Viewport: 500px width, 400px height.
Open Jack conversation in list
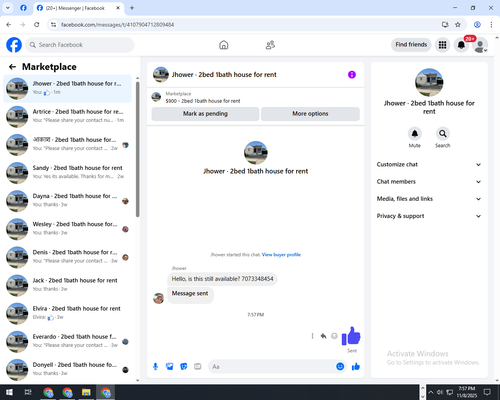pos(67,285)
